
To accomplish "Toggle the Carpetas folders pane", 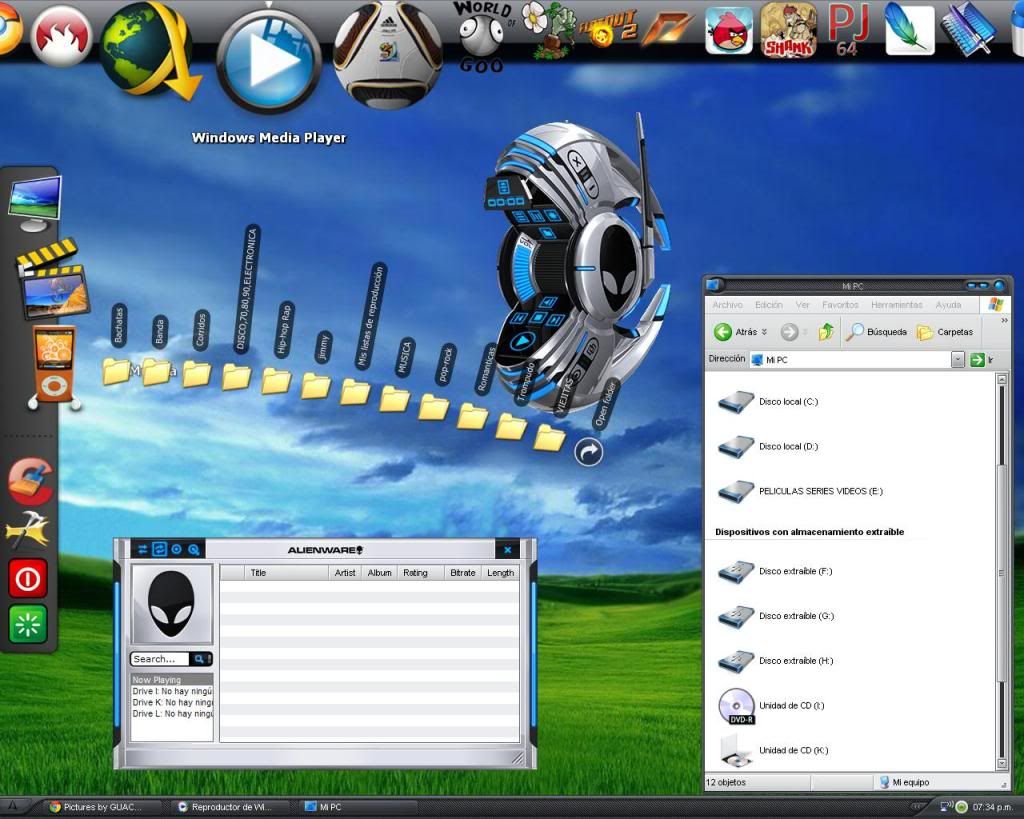I will tap(944, 332).
